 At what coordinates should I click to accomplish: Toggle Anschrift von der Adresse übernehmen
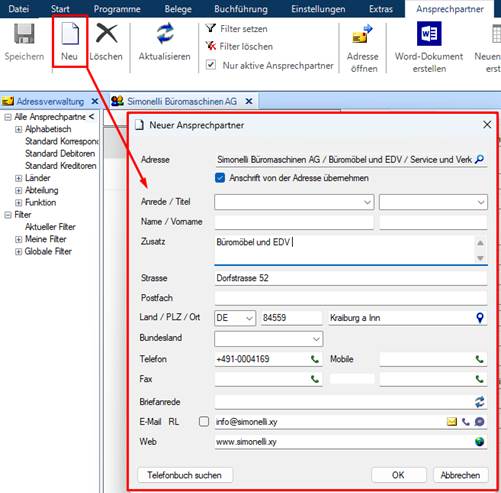click(220, 178)
